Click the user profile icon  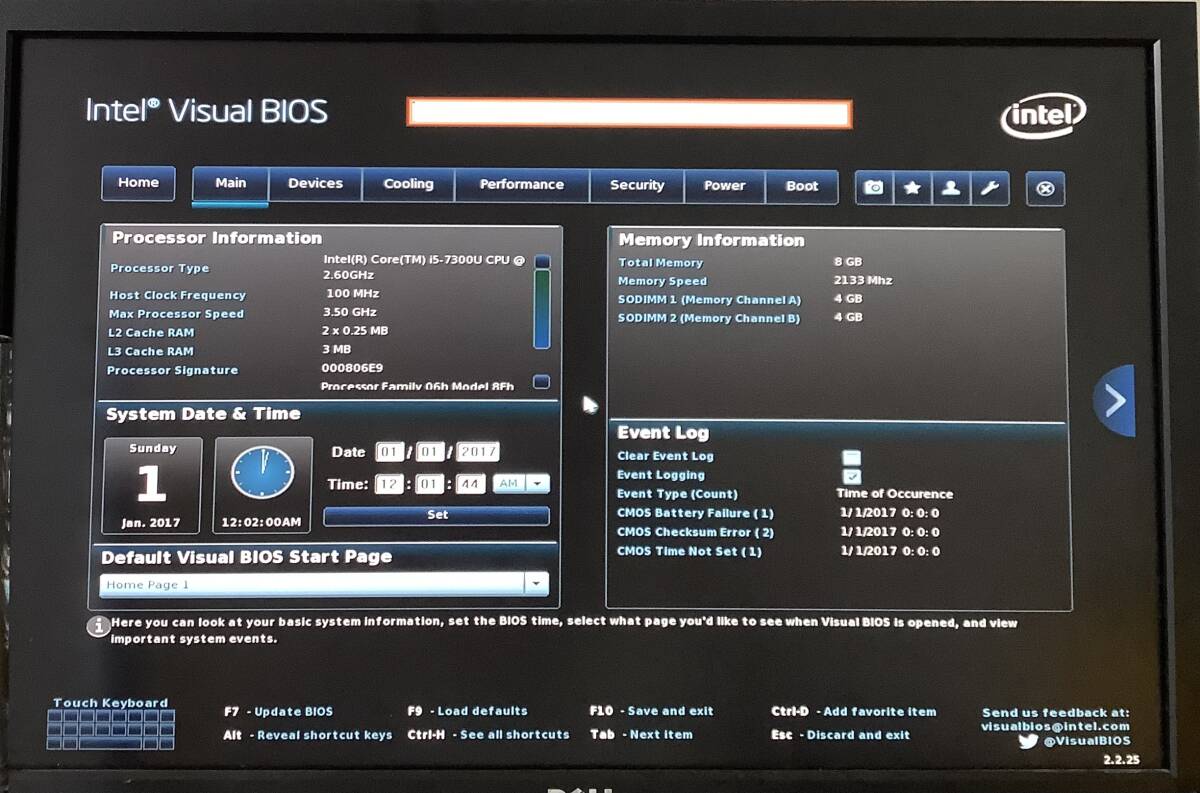click(x=950, y=188)
